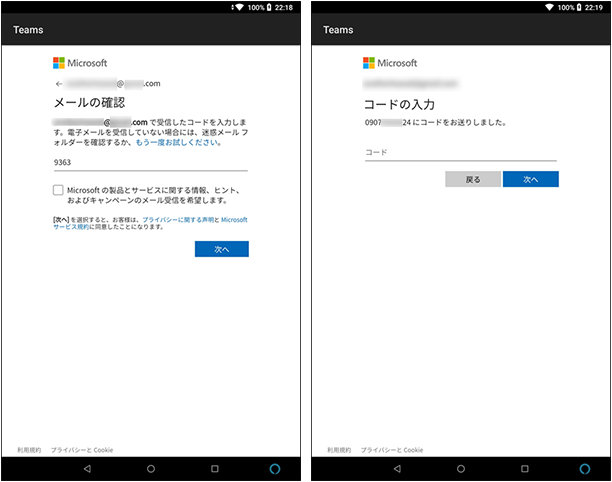Open the プライバシーに関する声明 link
The width and height of the screenshot is (612, 482).
[x=178, y=220]
